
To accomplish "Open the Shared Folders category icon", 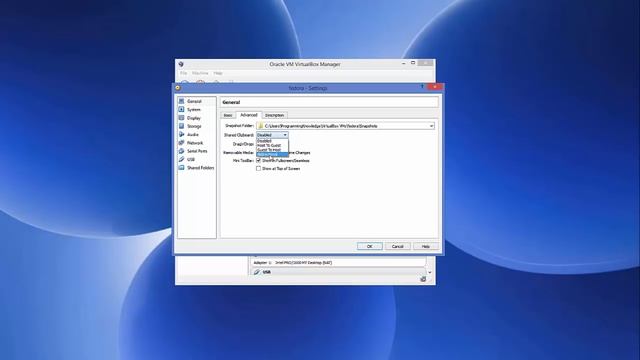I will click(x=182, y=168).
